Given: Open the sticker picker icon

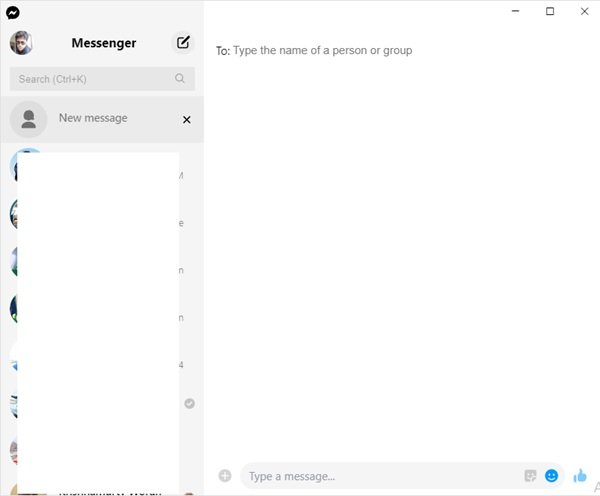Looking at the screenshot, I should pyautogui.click(x=530, y=476).
